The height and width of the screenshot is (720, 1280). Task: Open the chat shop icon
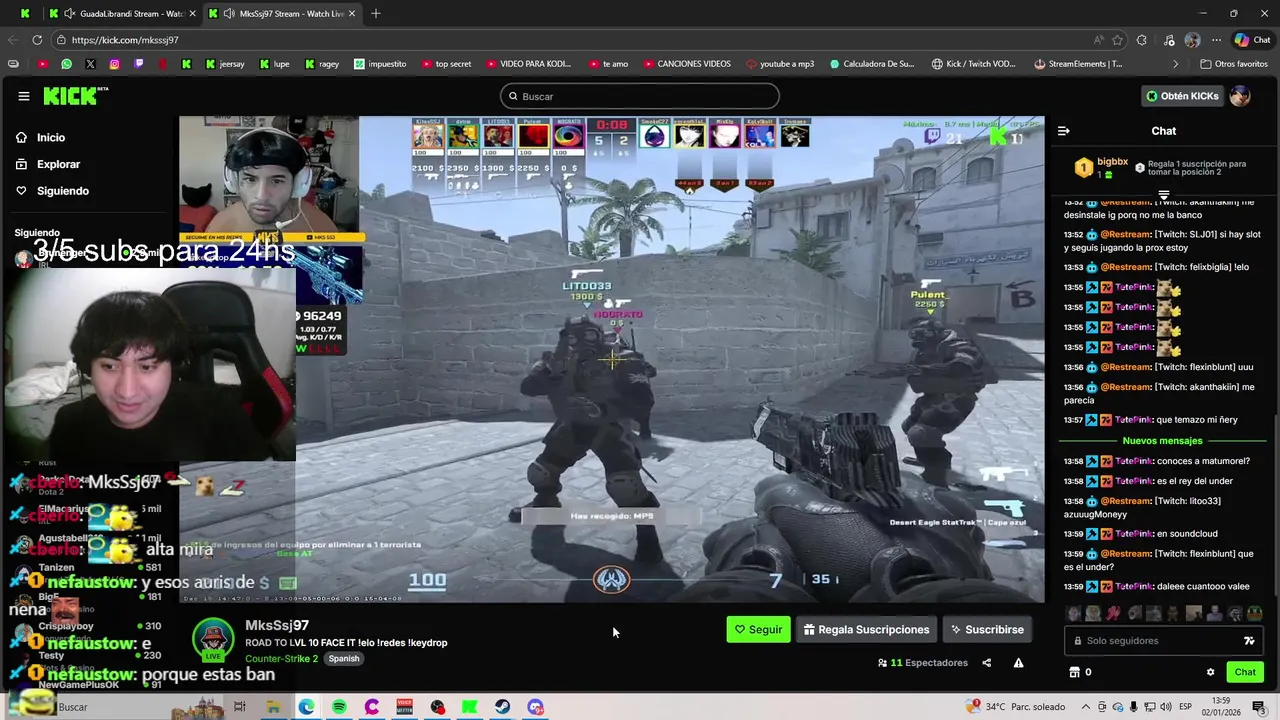[1074, 672]
